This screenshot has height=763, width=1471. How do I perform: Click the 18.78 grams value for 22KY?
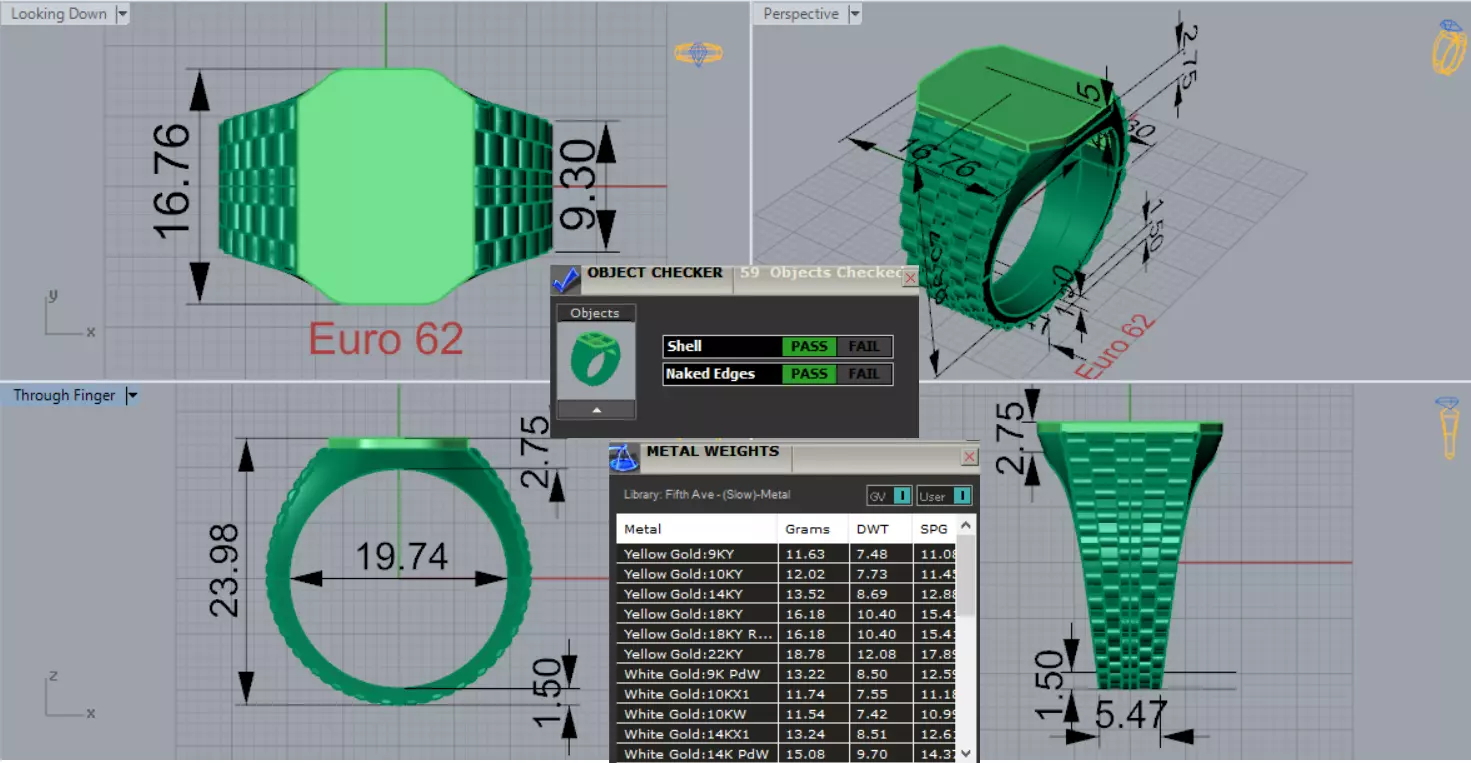click(805, 654)
